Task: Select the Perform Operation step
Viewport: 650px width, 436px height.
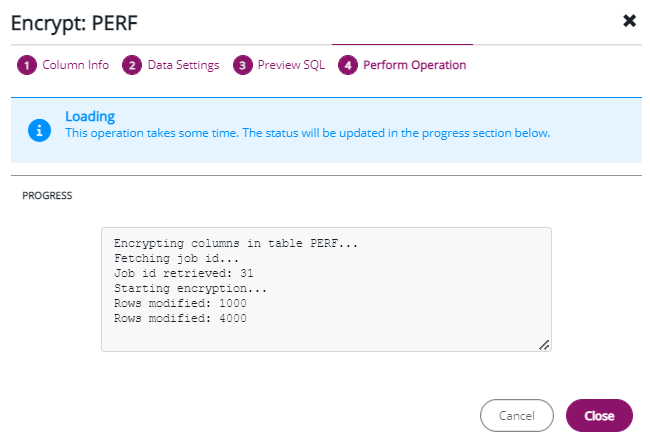Action: coord(414,65)
